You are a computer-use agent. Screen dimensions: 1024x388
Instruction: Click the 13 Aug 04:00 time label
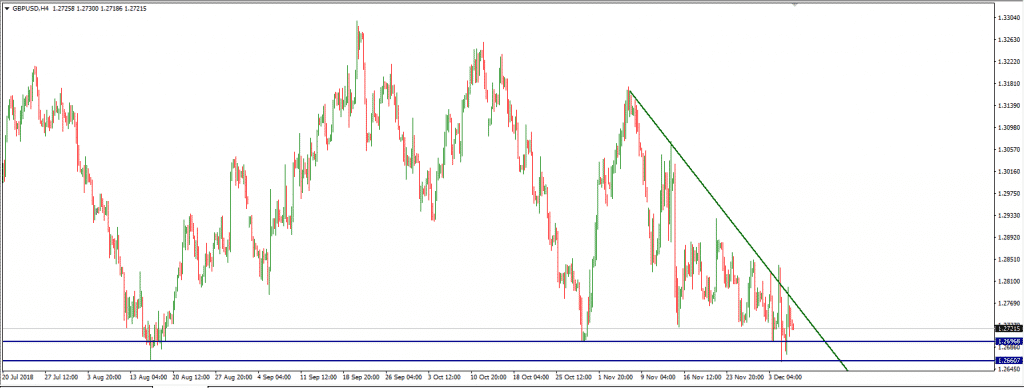(x=148, y=378)
